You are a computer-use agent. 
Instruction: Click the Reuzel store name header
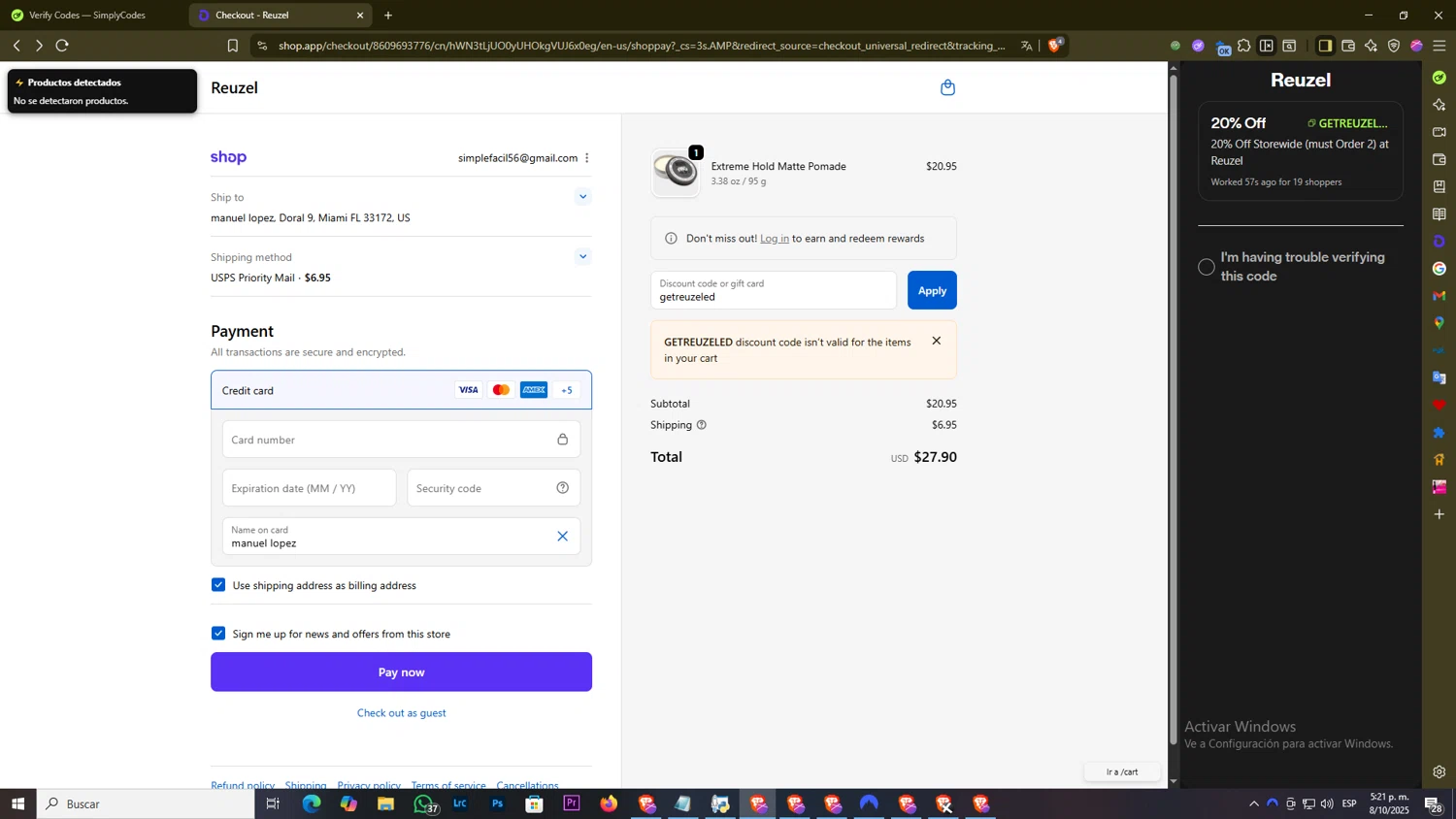click(234, 87)
